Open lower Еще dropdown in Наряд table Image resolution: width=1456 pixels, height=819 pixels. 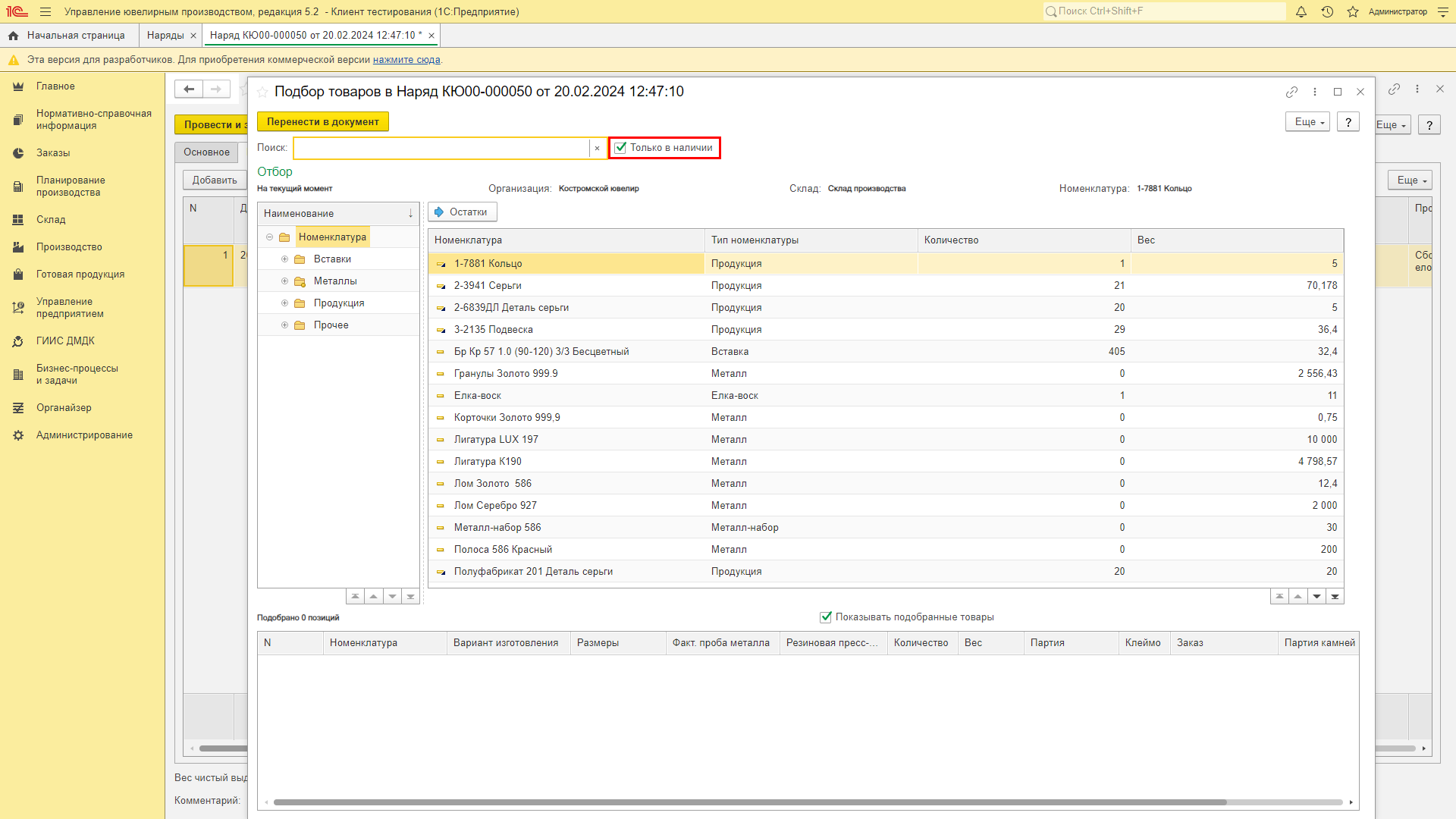[x=1410, y=180]
